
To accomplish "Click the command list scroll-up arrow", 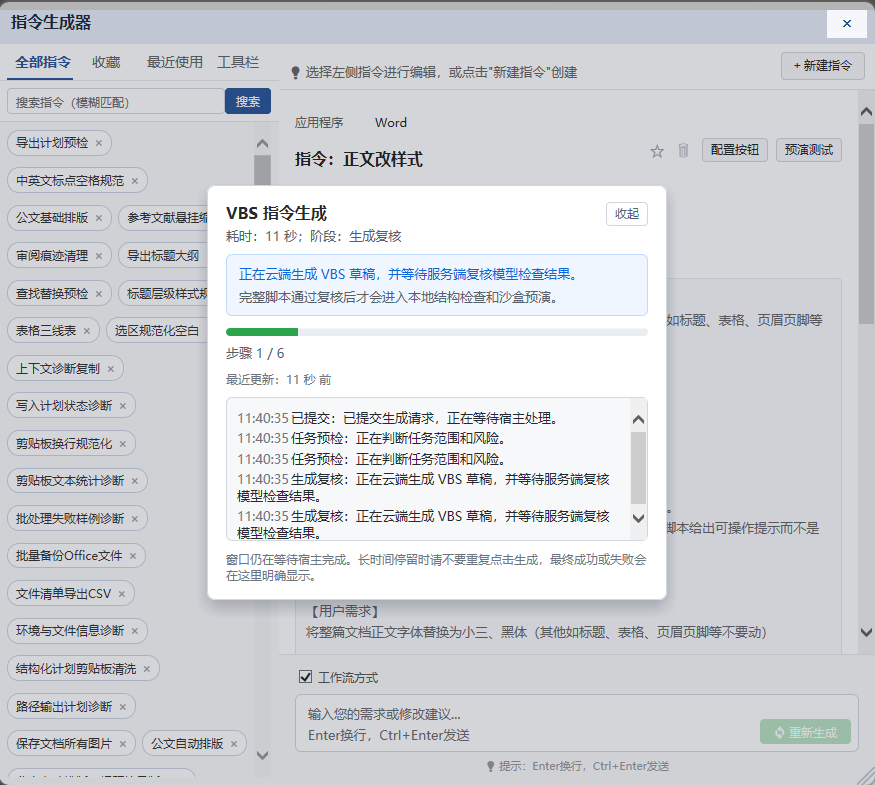I will (x=262, y=144).
